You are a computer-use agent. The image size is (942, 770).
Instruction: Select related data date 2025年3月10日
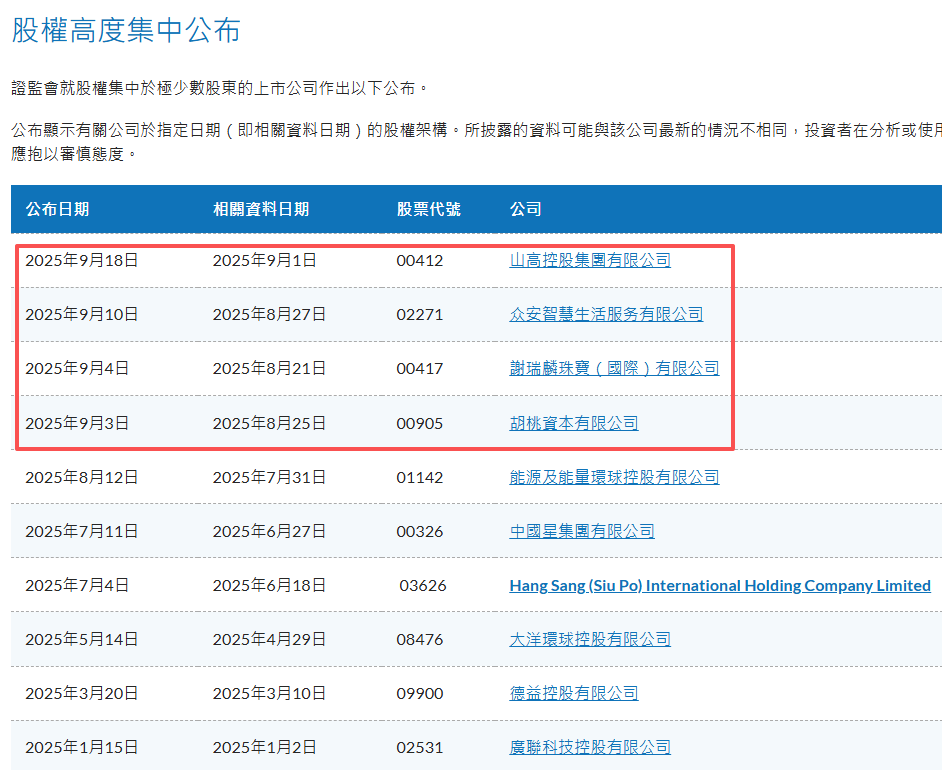pos(269,694)
